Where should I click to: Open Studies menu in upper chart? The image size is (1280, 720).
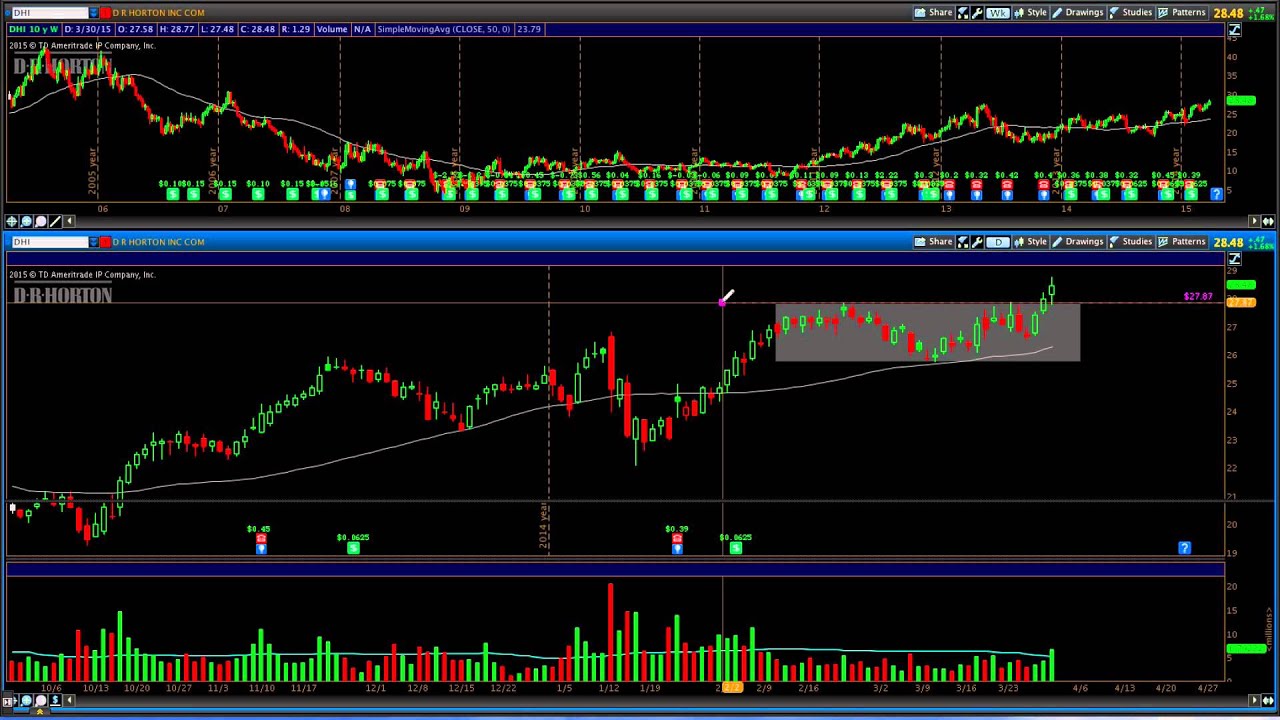(1130, 13)
